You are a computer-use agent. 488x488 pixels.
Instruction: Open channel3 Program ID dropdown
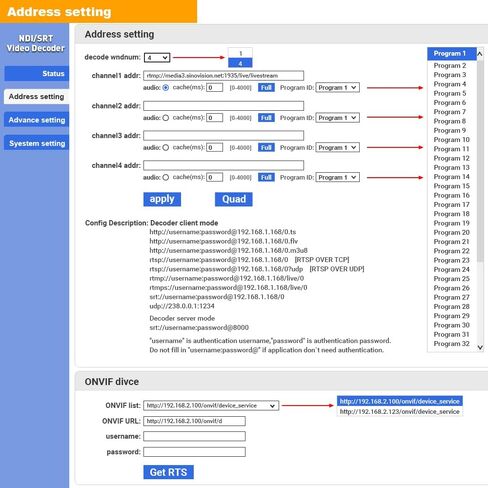point(338,147)
